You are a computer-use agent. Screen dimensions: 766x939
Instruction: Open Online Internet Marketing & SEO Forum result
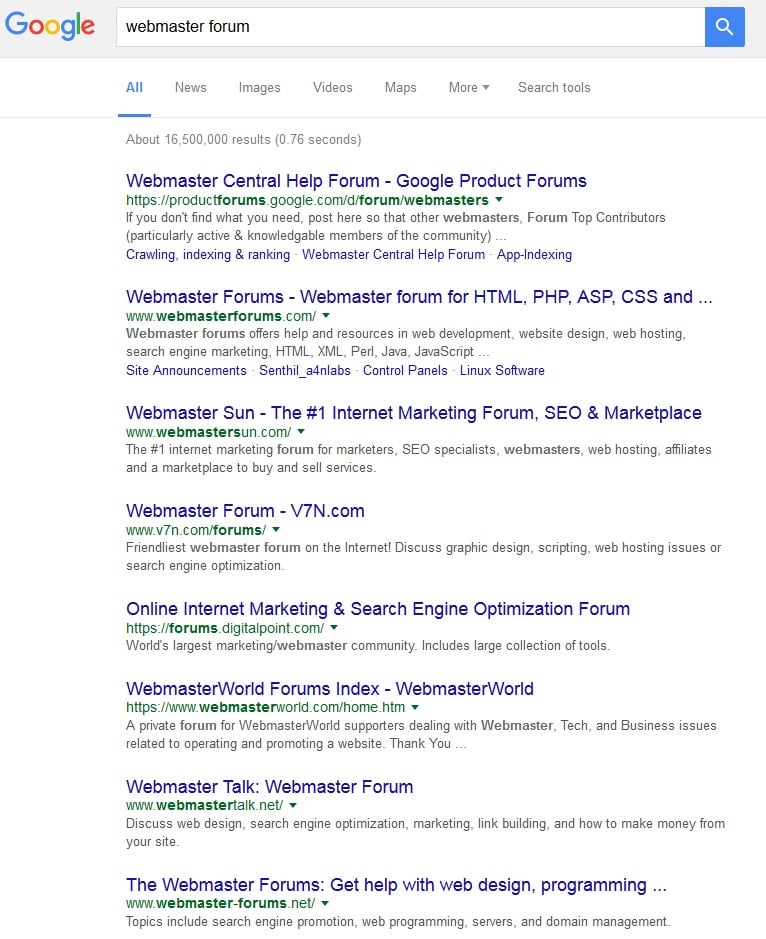[x=378, y=609]
